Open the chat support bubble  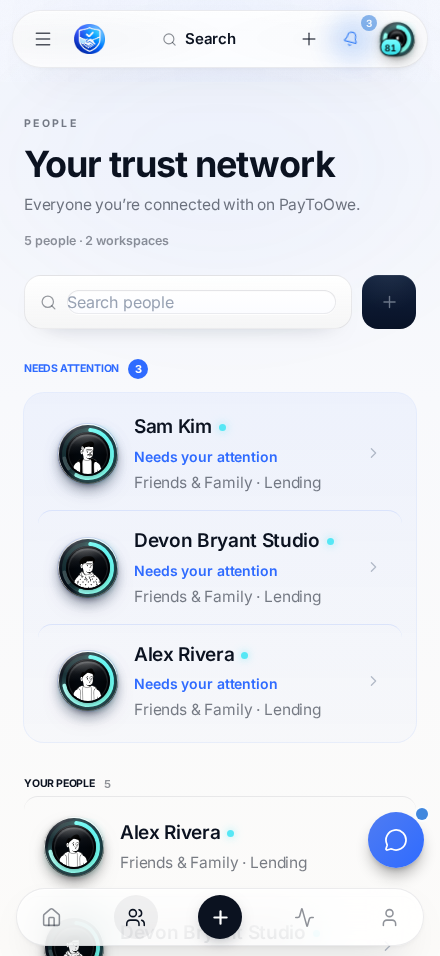pyautogui.click(x=396, y=840)
